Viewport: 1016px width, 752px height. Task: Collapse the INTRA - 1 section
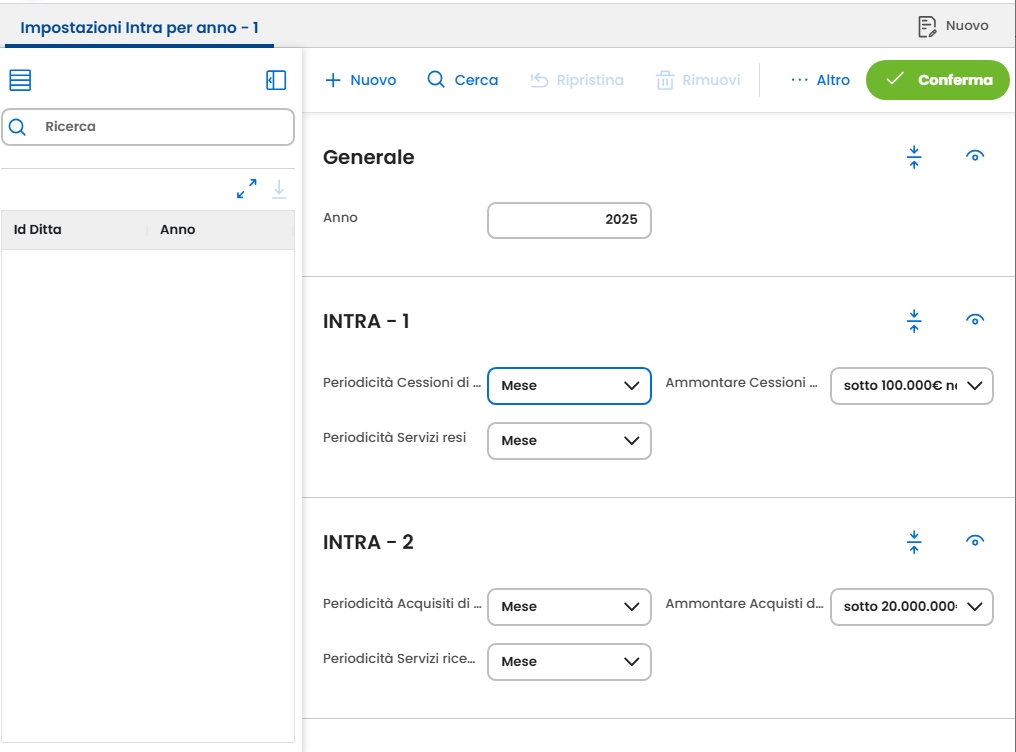(x=914, y=321)
